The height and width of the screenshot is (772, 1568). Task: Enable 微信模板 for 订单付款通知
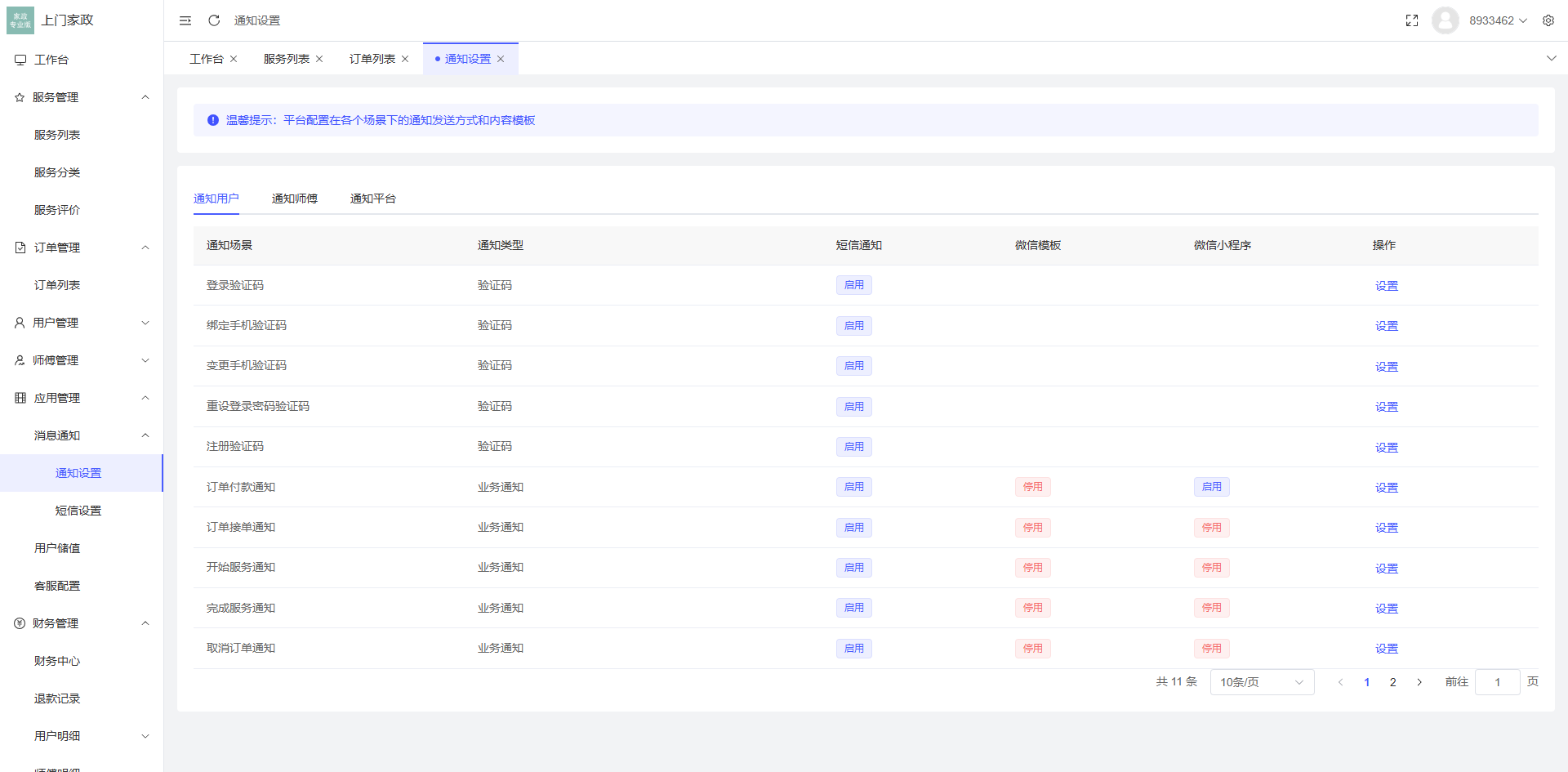(1032, 486)
